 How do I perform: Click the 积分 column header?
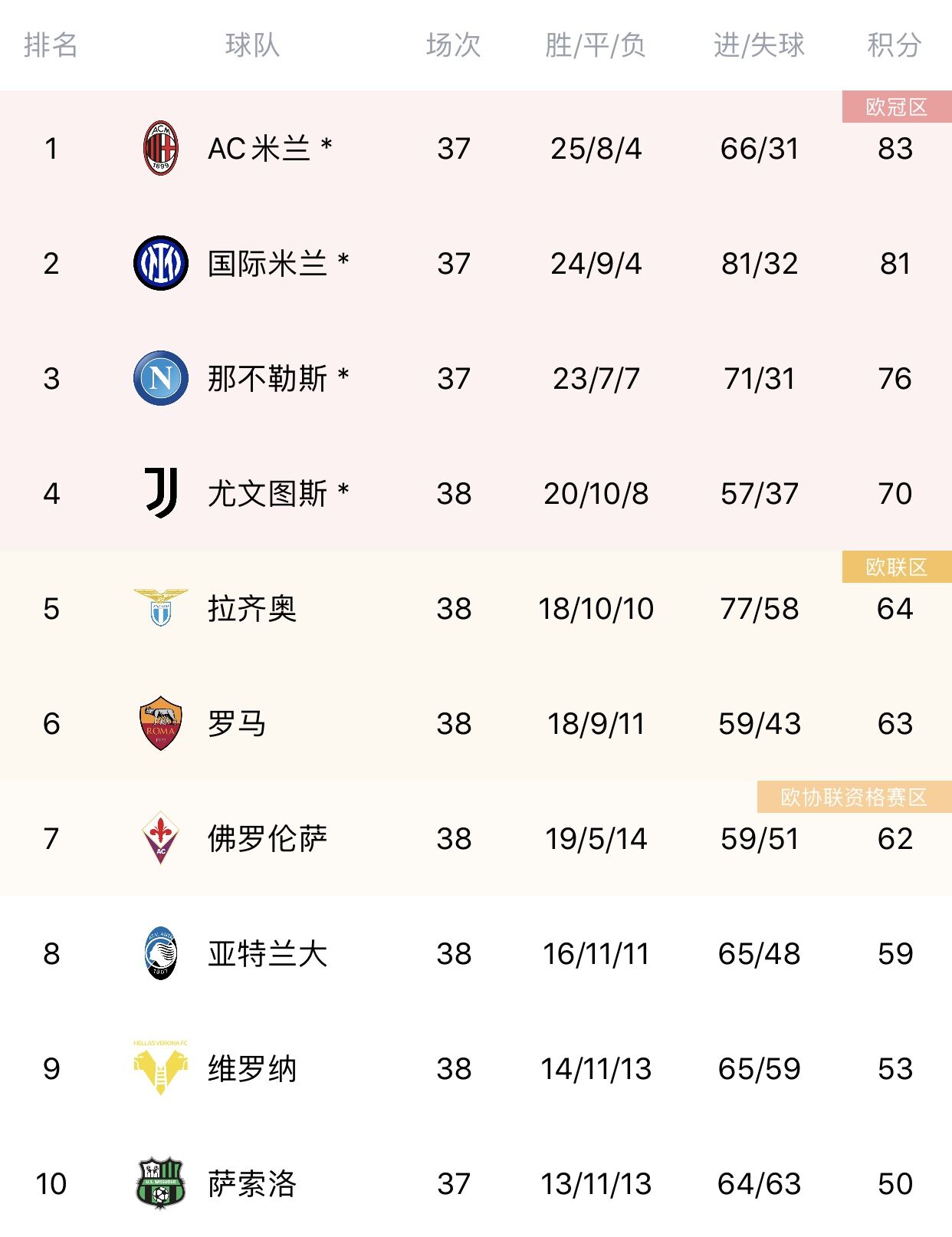pos(895,45)
